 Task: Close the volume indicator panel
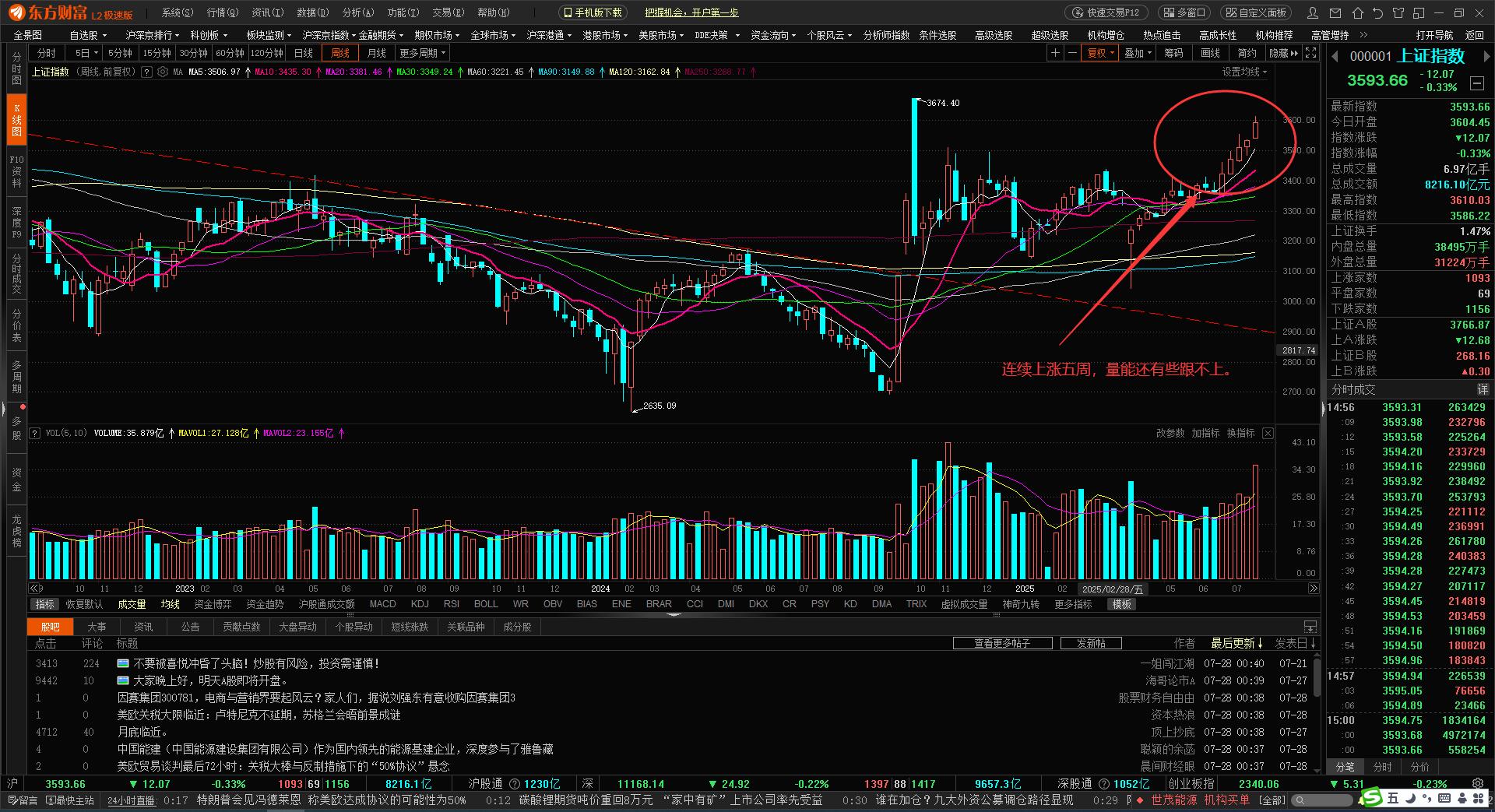click(1268, 433)
